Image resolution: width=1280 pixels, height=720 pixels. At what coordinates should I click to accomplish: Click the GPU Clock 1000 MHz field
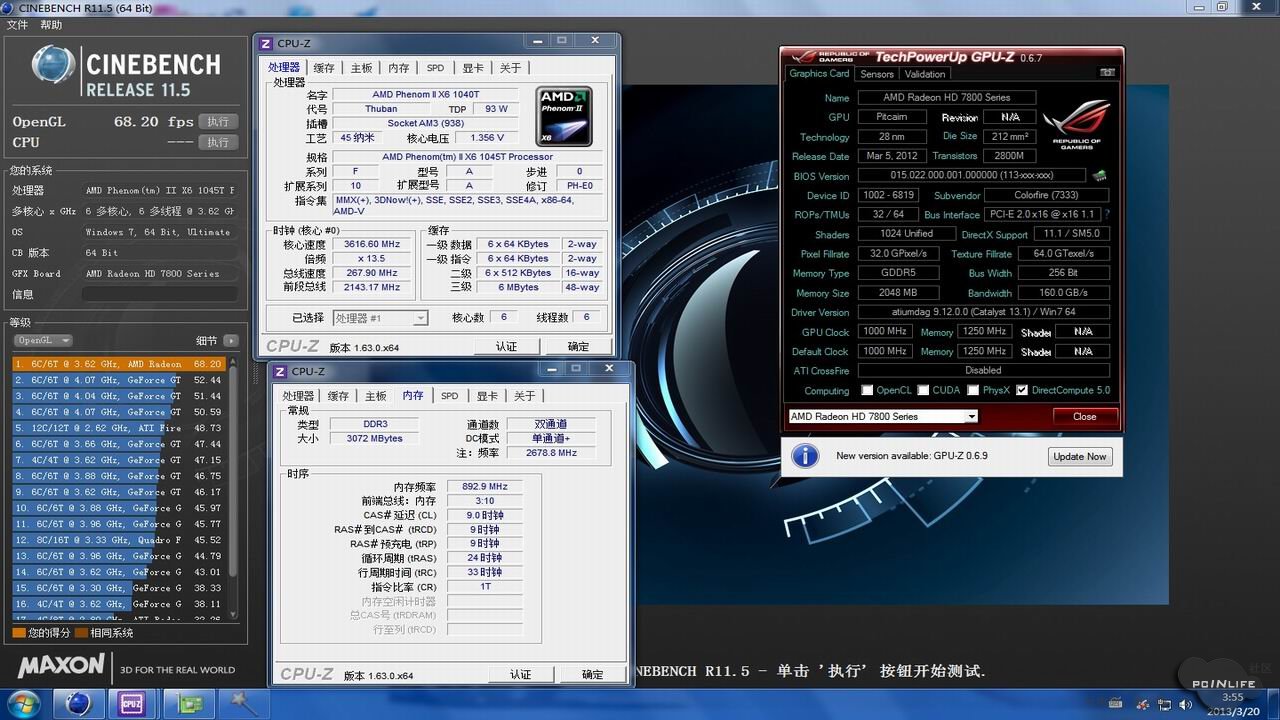pos(884,332)
